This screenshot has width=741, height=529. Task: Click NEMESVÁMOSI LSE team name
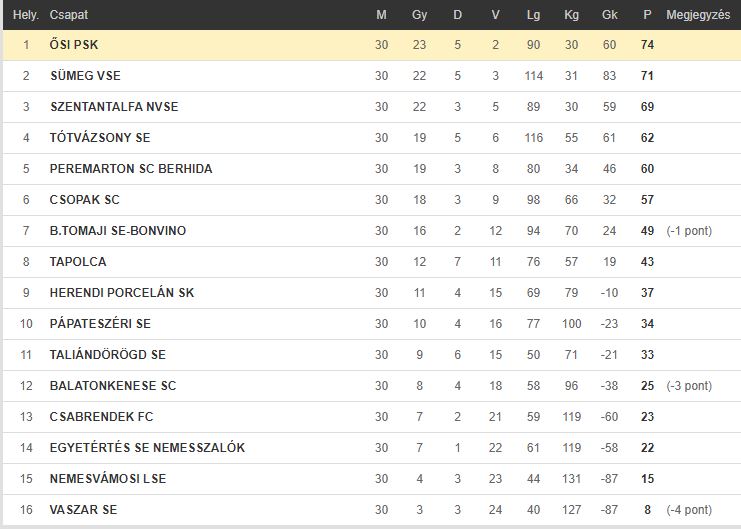(x=108, y=478)
